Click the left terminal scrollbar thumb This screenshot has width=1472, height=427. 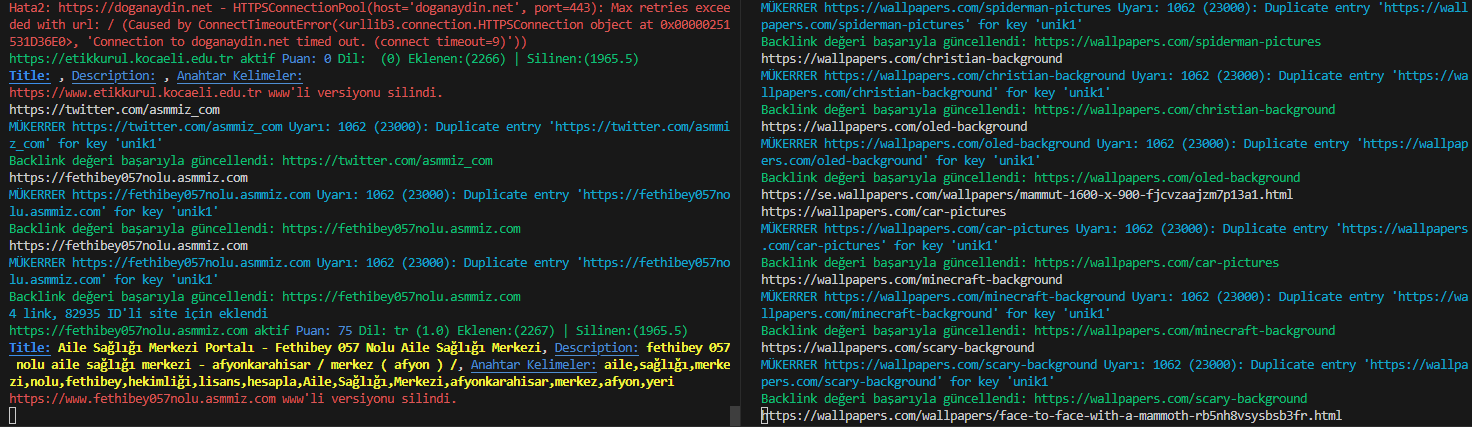[734, 415]
